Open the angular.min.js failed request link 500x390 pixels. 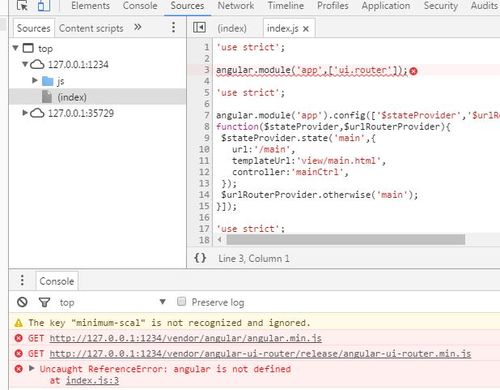click(x=186, y=338)
